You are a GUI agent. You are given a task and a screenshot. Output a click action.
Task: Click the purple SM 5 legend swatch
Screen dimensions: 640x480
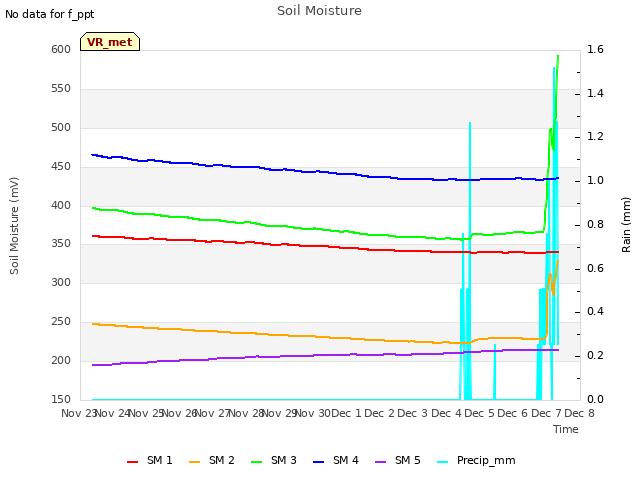(380, 462)
